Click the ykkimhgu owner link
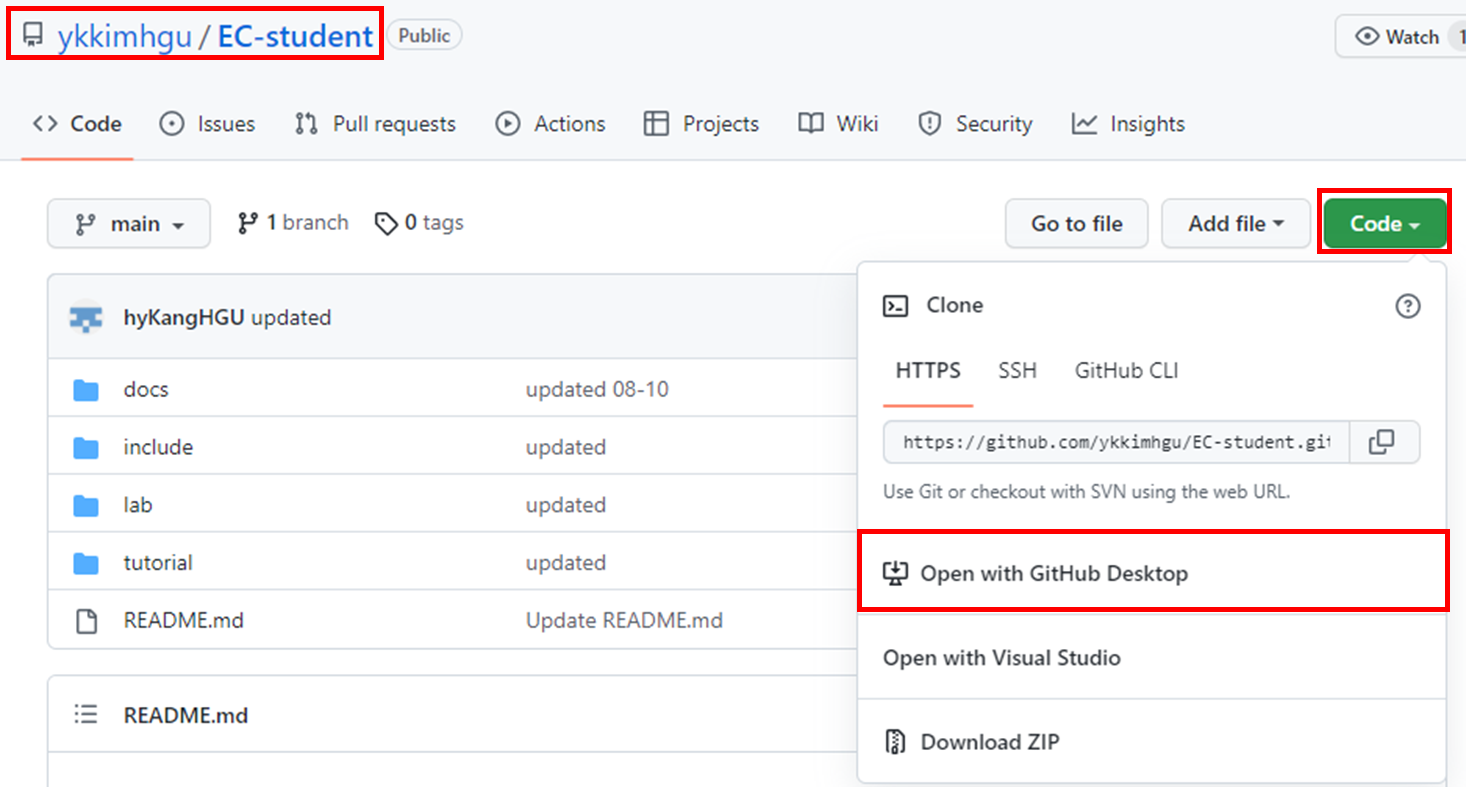 [x=123, y=37]
